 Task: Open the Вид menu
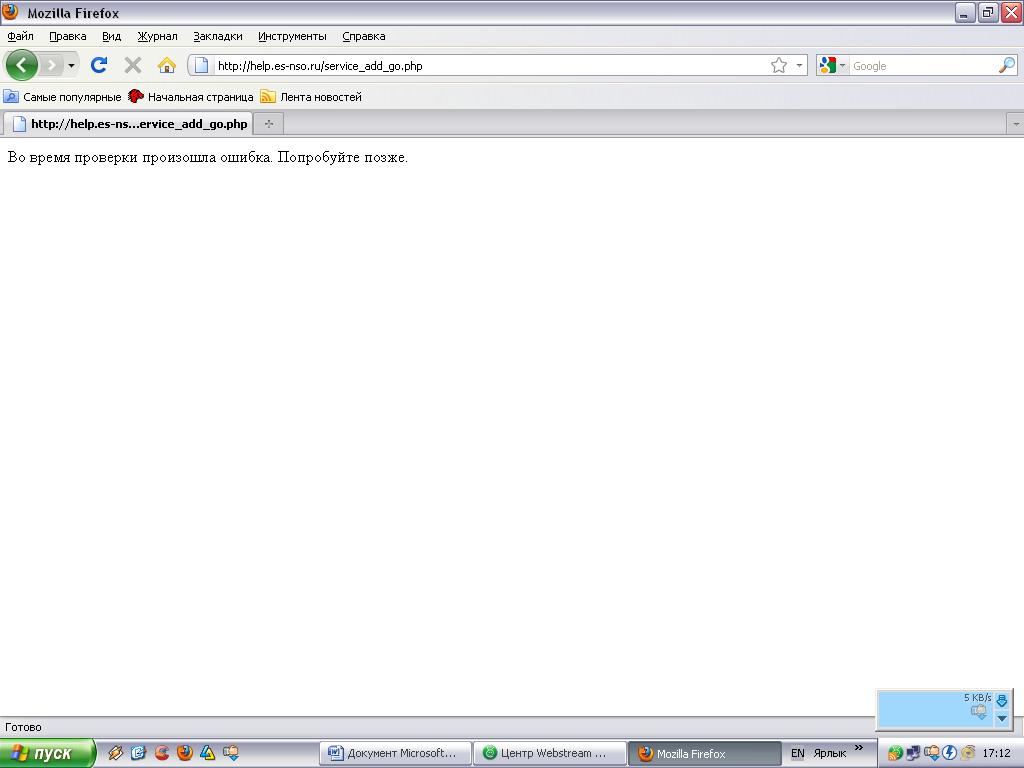point(112,36)
